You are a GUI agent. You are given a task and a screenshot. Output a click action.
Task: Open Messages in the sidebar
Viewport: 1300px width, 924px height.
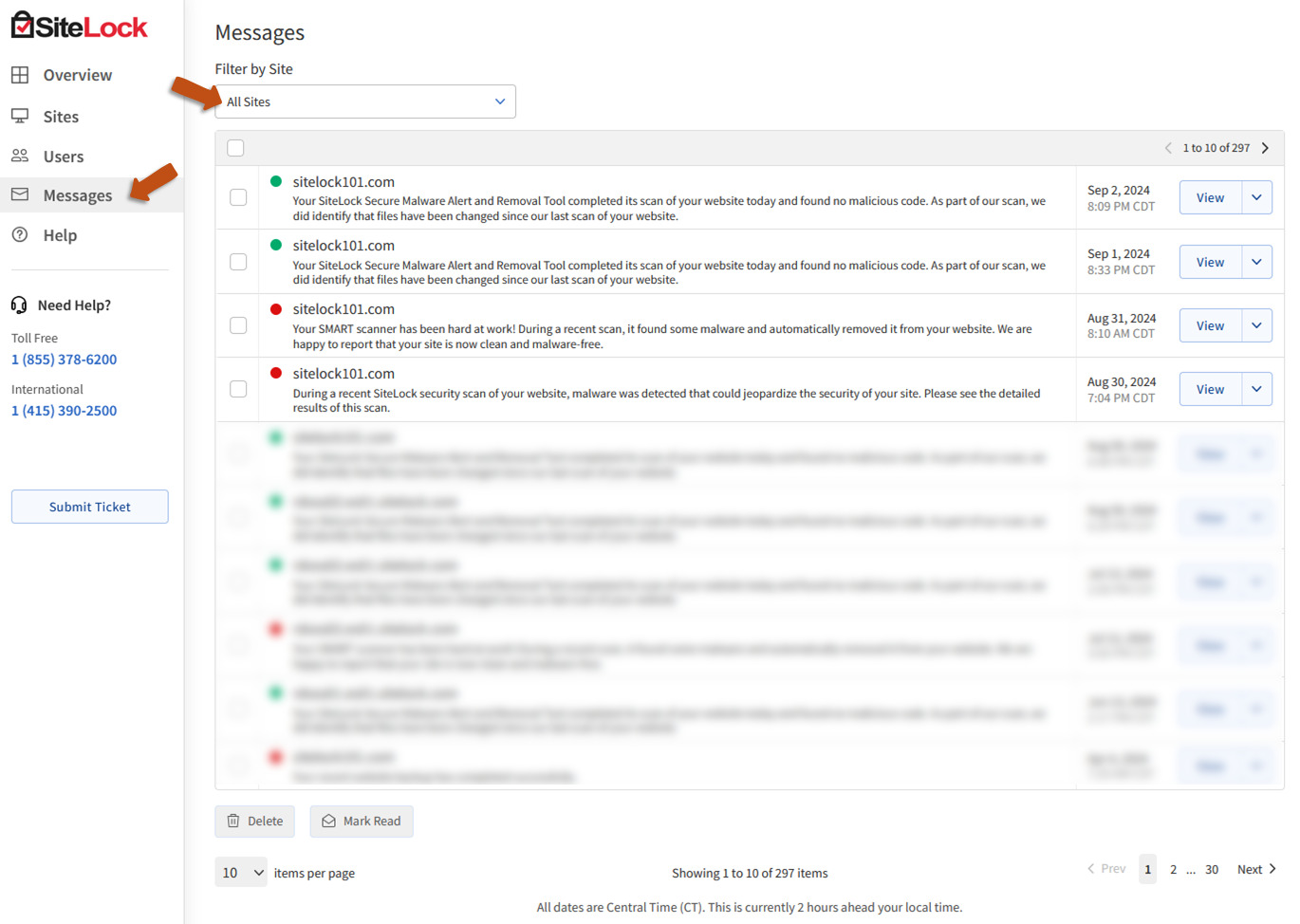[78, 195]
